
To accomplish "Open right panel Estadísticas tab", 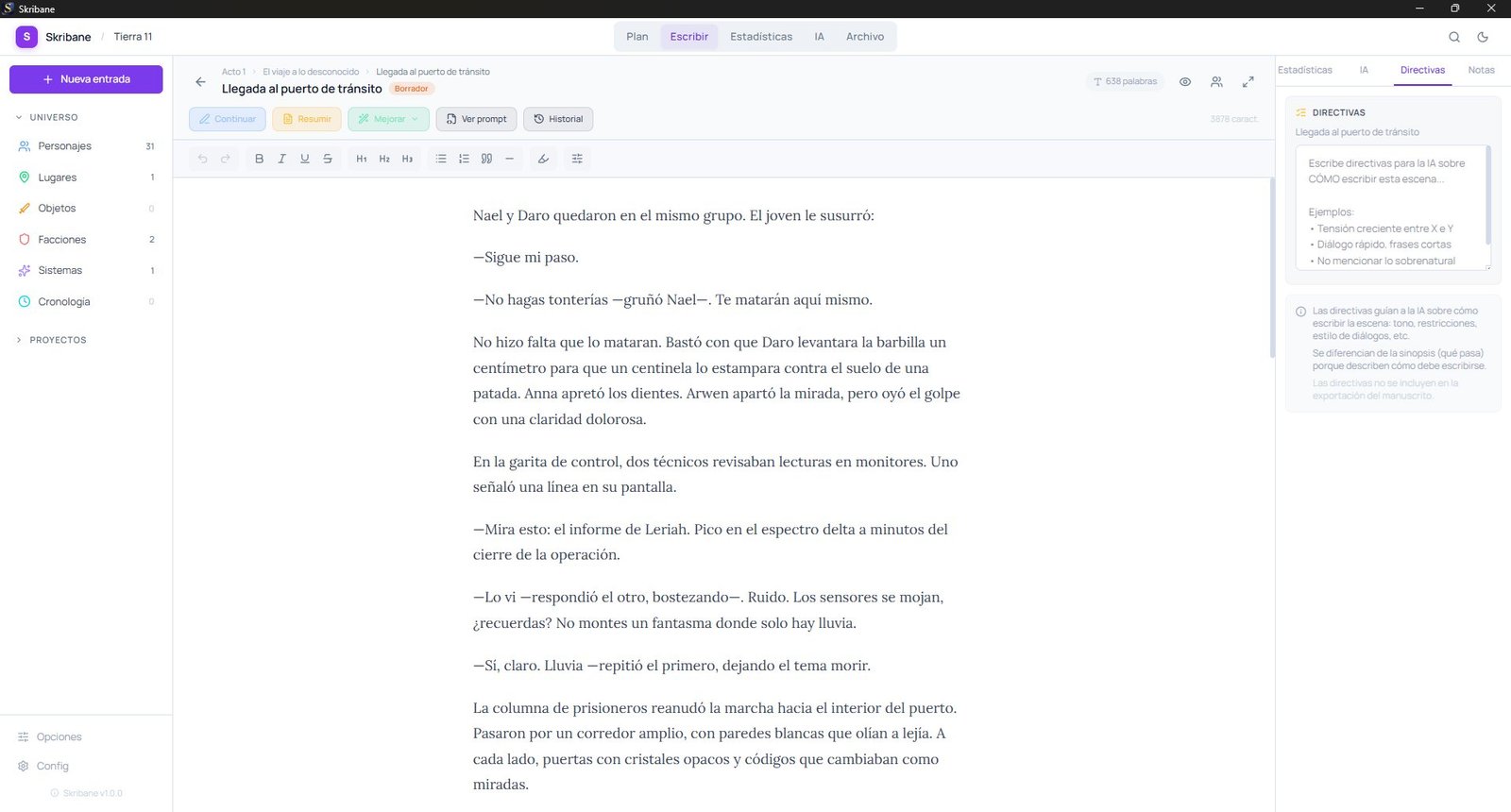I will click(1305, 71).
